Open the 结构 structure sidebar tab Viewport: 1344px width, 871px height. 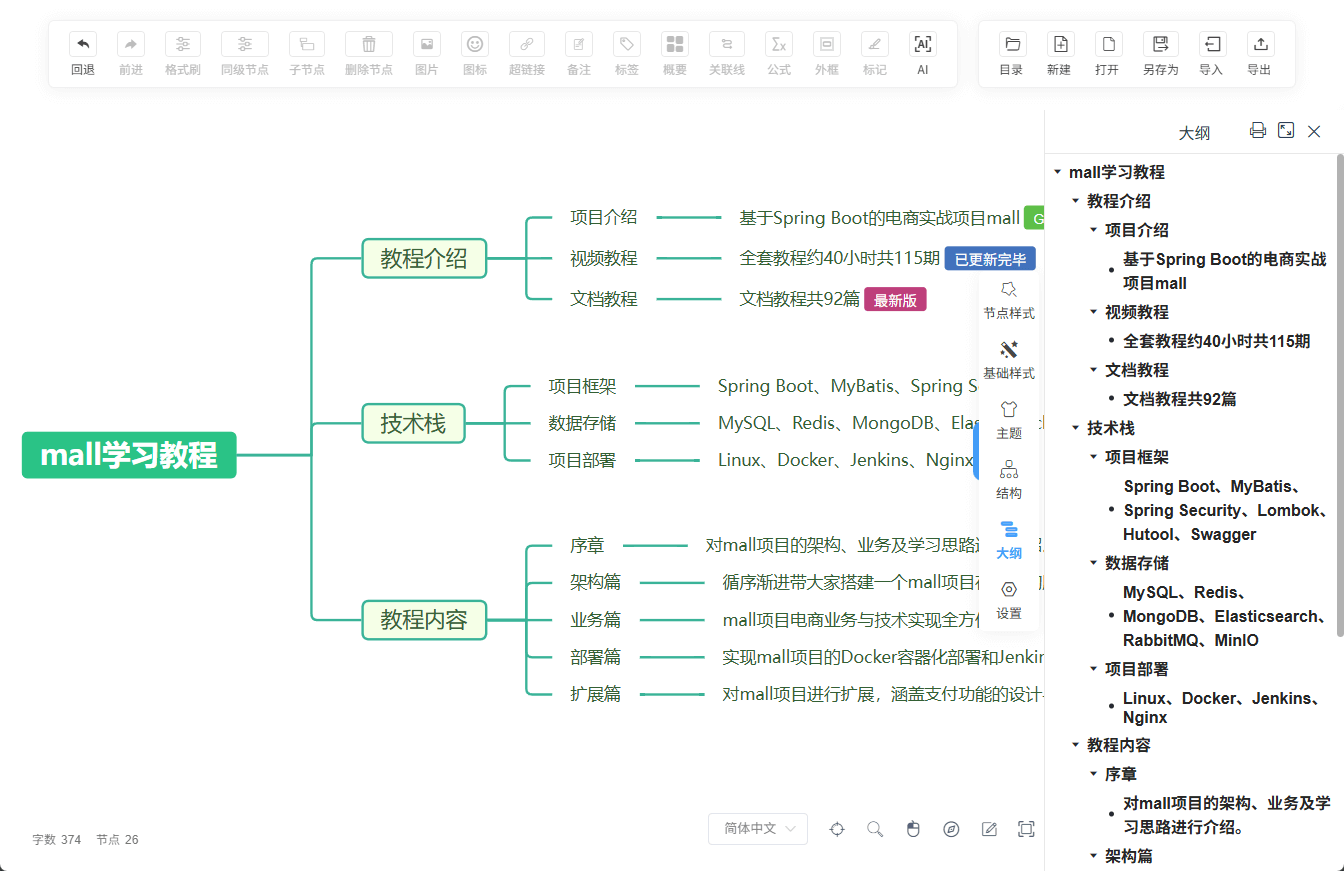coord(1009,480)
